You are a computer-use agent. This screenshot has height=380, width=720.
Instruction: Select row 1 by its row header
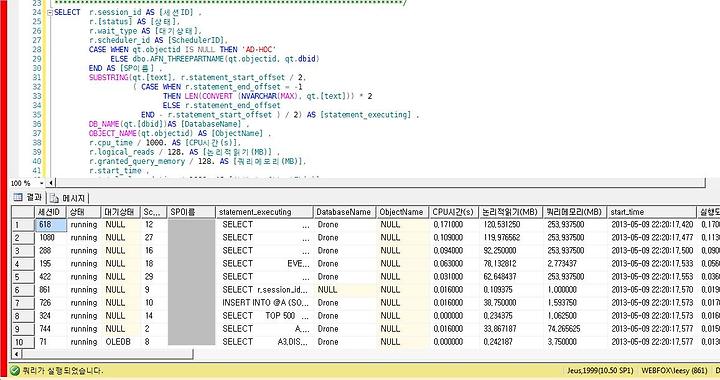tap(23, 224)
